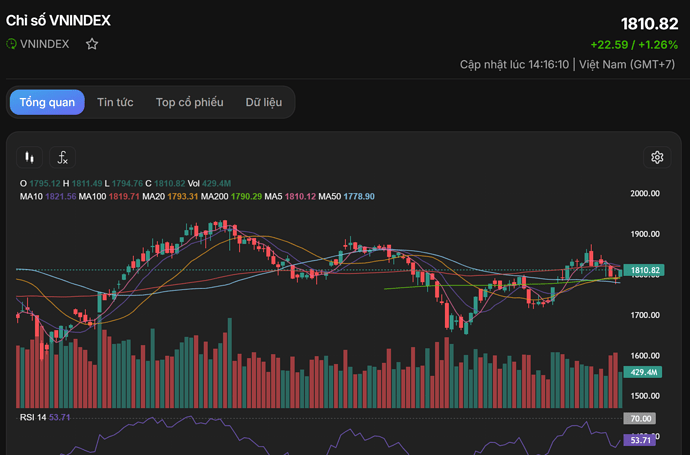690x455 pixels.
Task: Click the 1700.00 price axis label
Action: (x=645, y=315)
